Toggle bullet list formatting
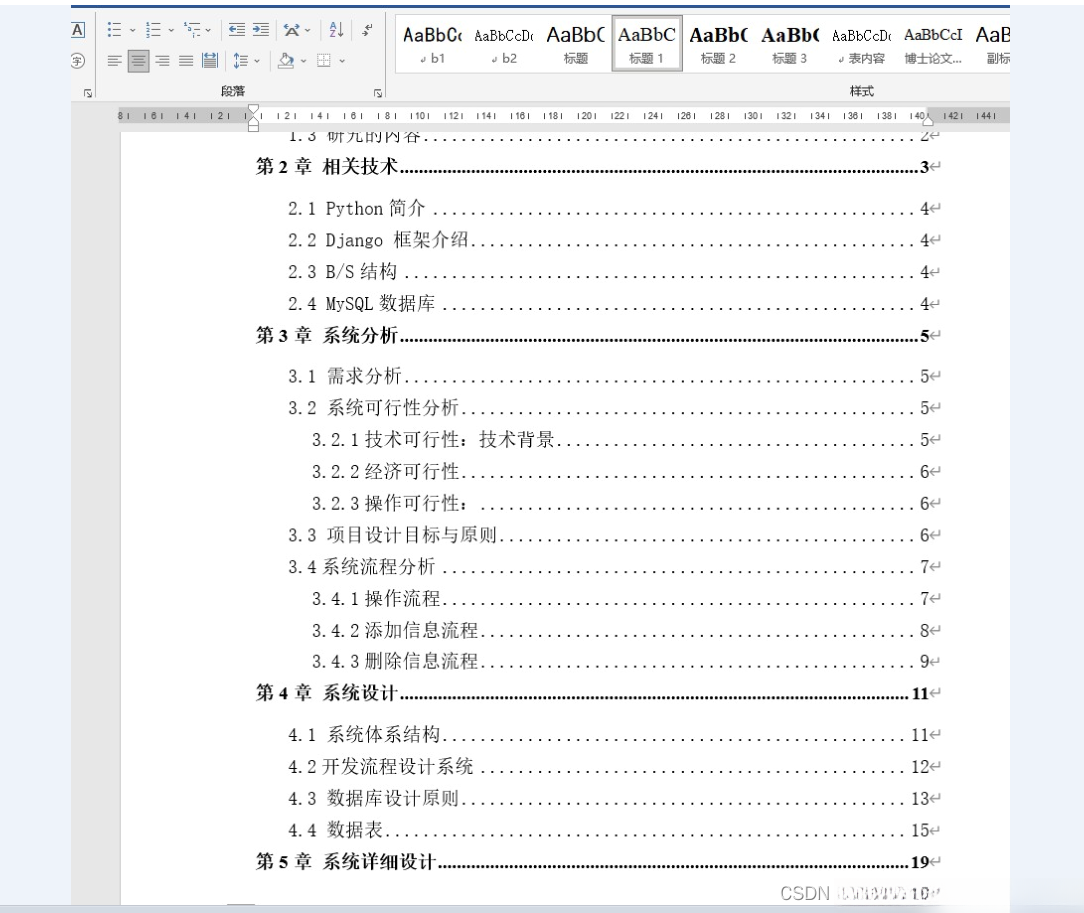The image size is (1084, 913). click(116, 31)
